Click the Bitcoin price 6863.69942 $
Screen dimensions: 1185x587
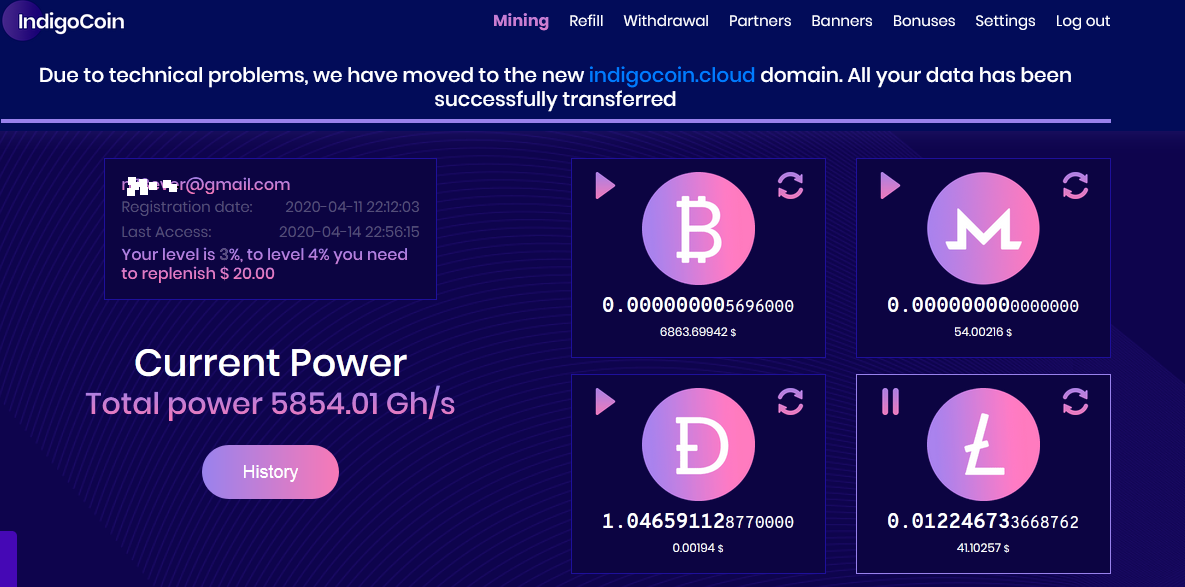pyautogui.click(x=698, y=332)
